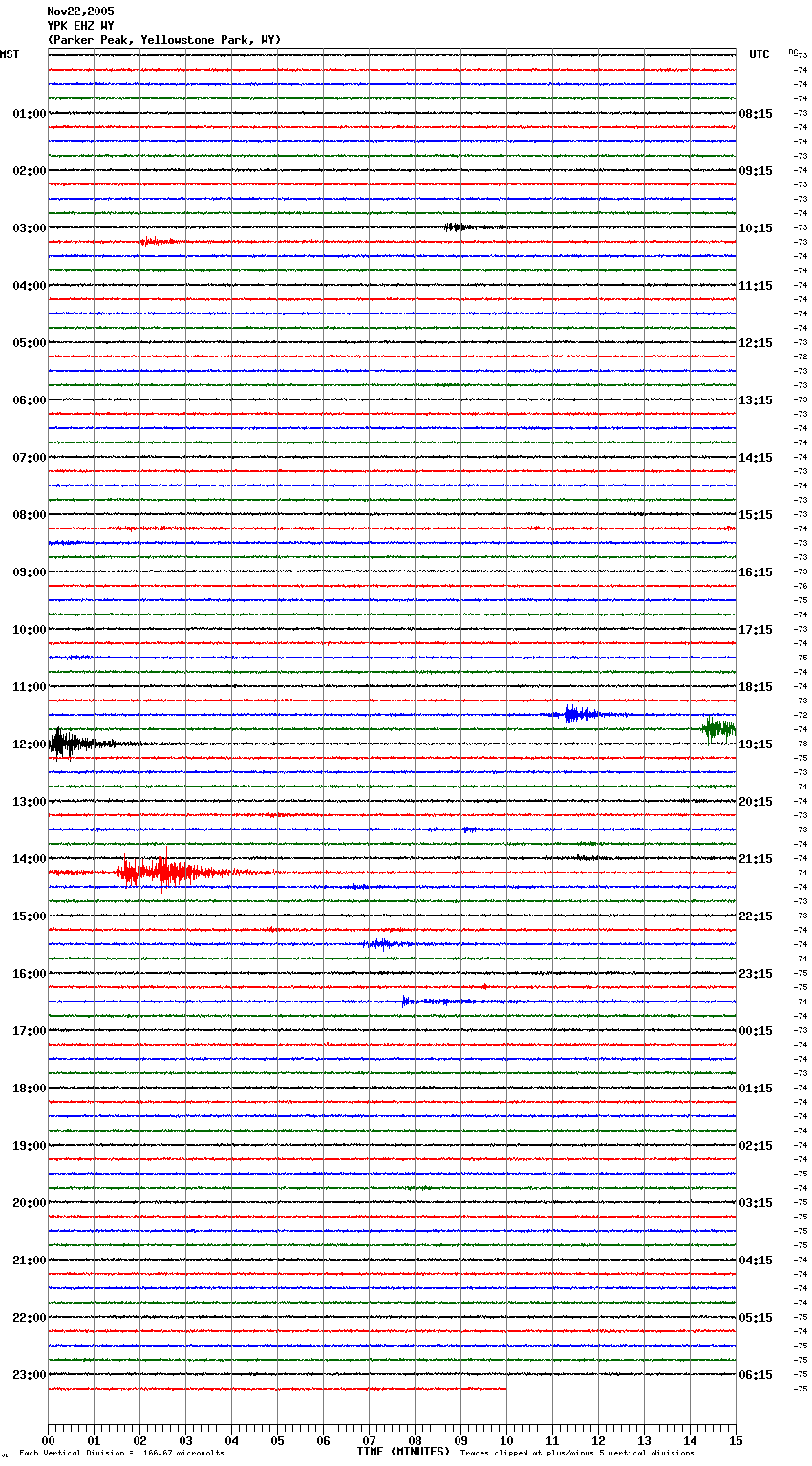Select the 16:00 MST row label
This screenshot has width=812, height=1466.
[x=30, y=974]
